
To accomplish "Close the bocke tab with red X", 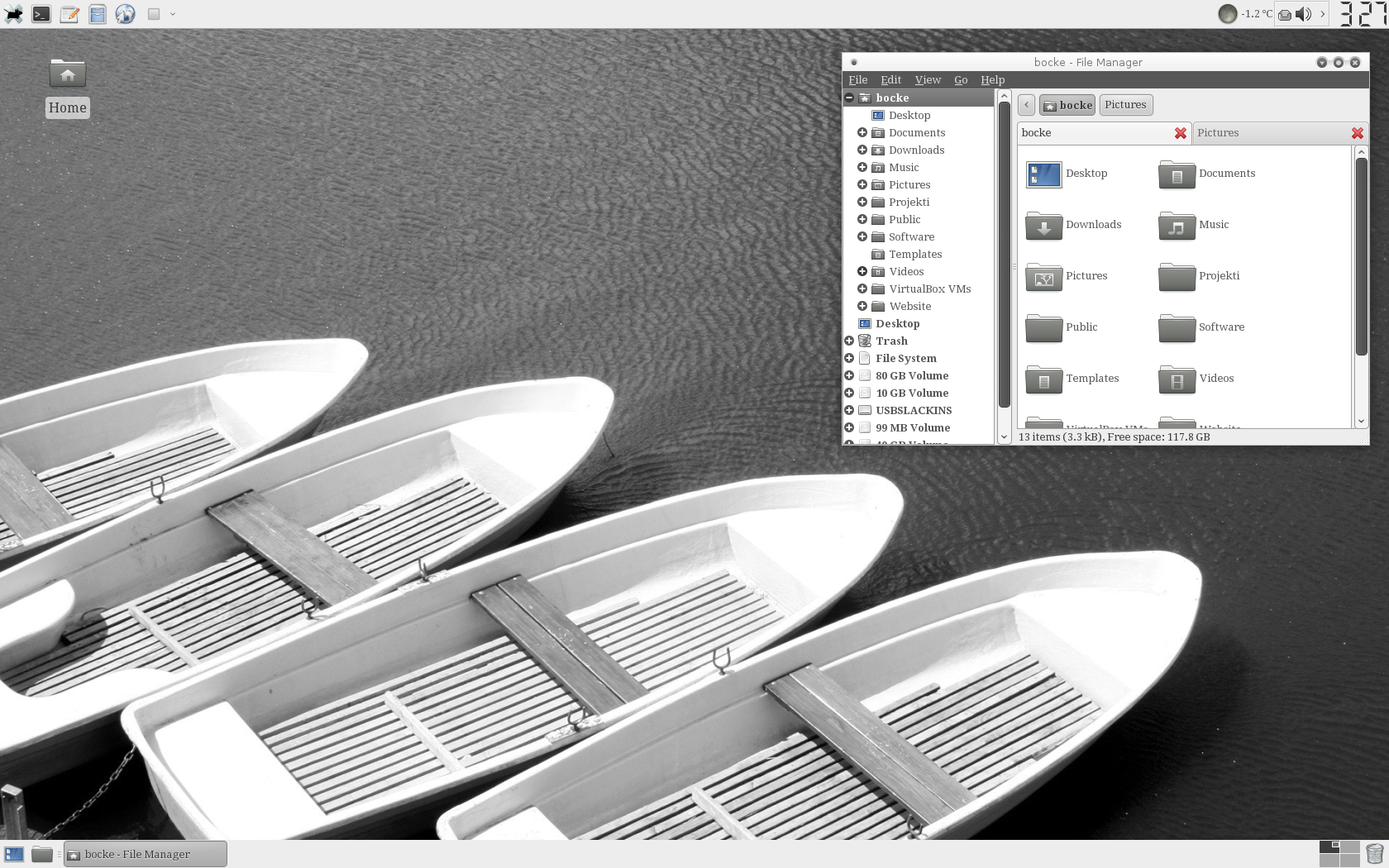I will coord(1181,133).
